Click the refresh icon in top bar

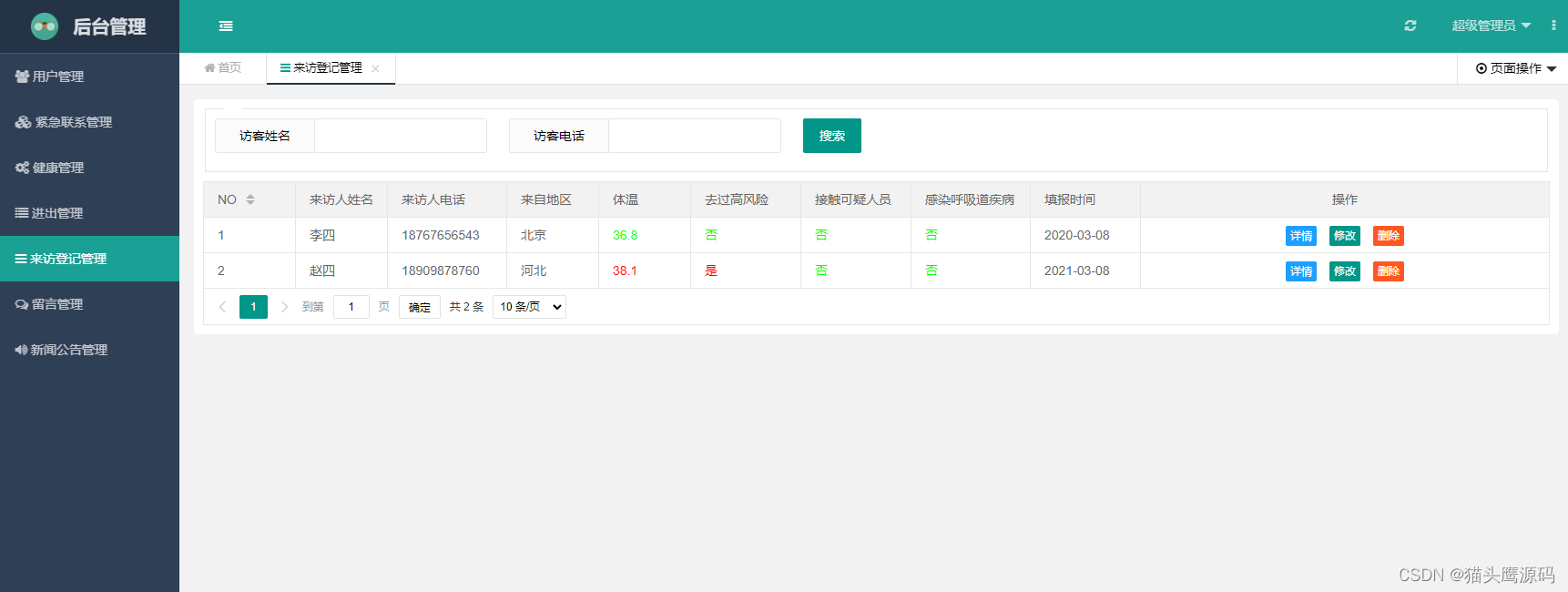pos(1410,26)
